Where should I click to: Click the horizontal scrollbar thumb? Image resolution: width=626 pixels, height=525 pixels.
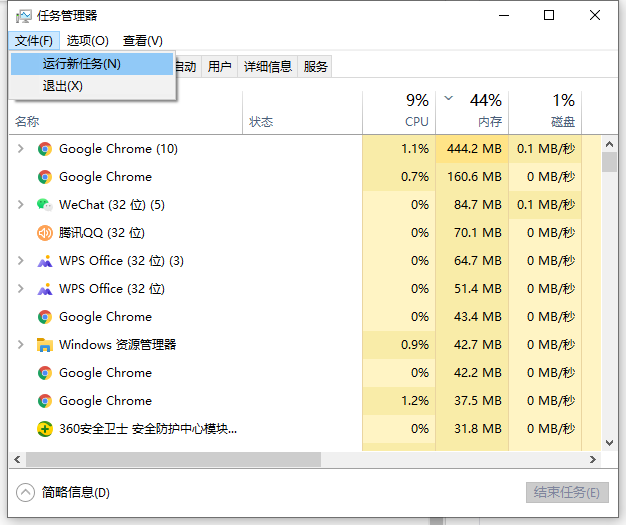point(170,460)
